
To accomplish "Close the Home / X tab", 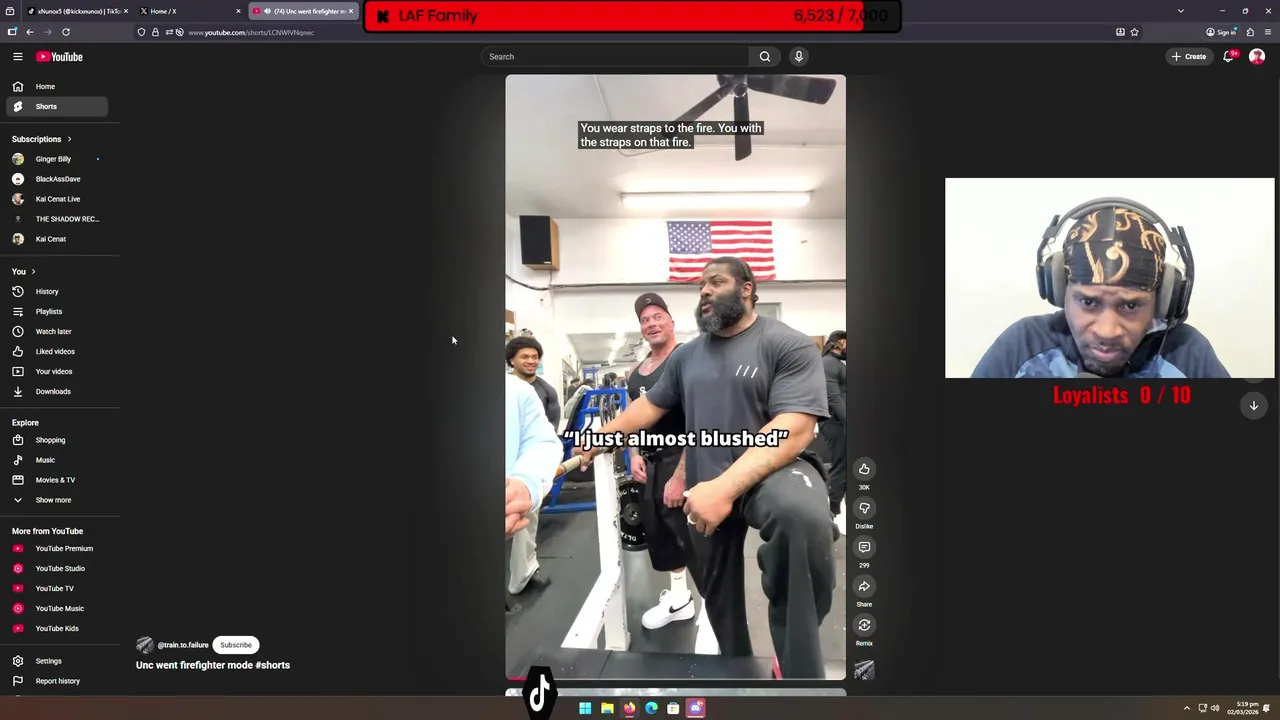I will (x=238, y=11).
